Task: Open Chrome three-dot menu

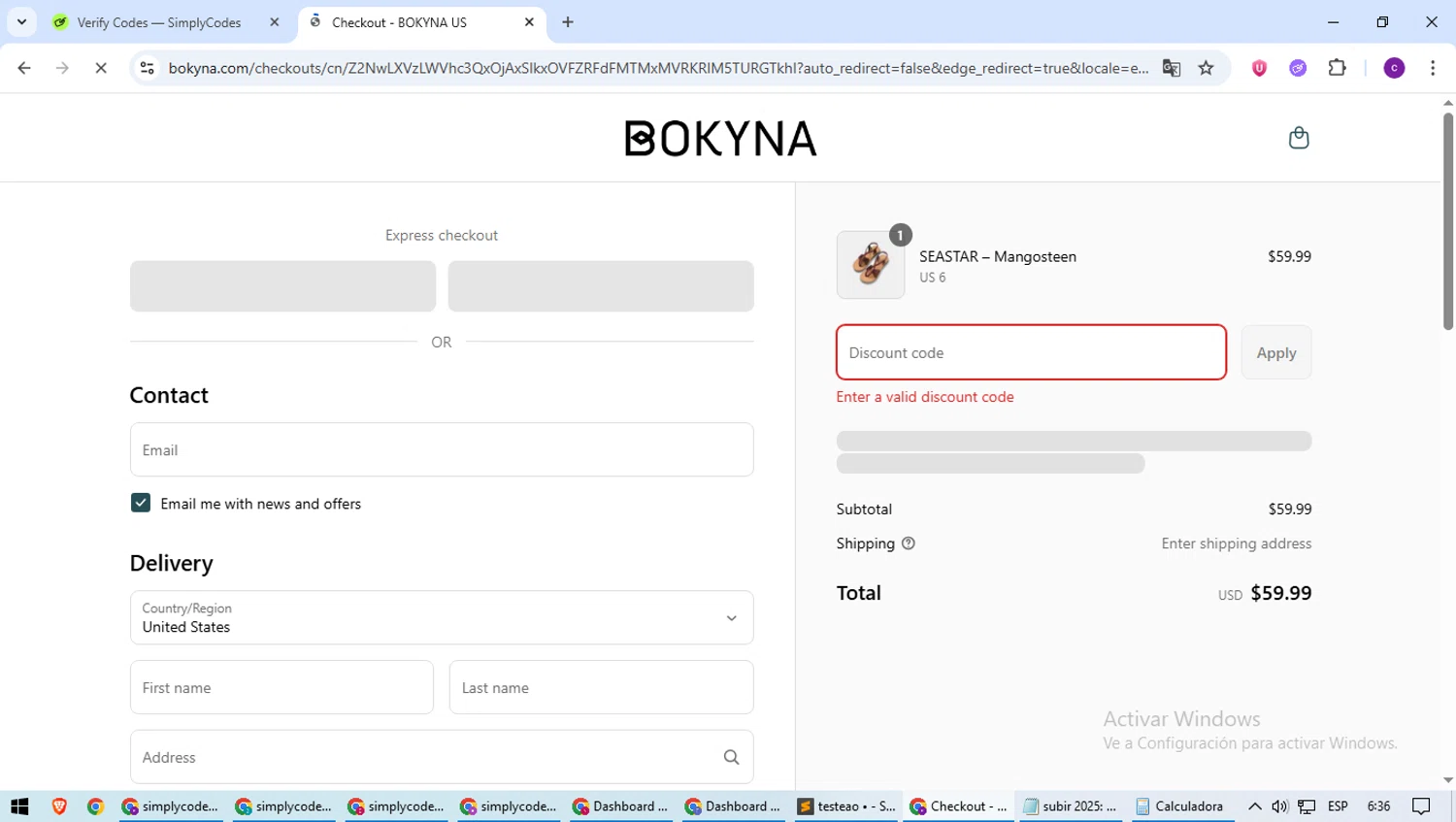Action: pos(1433,68)
